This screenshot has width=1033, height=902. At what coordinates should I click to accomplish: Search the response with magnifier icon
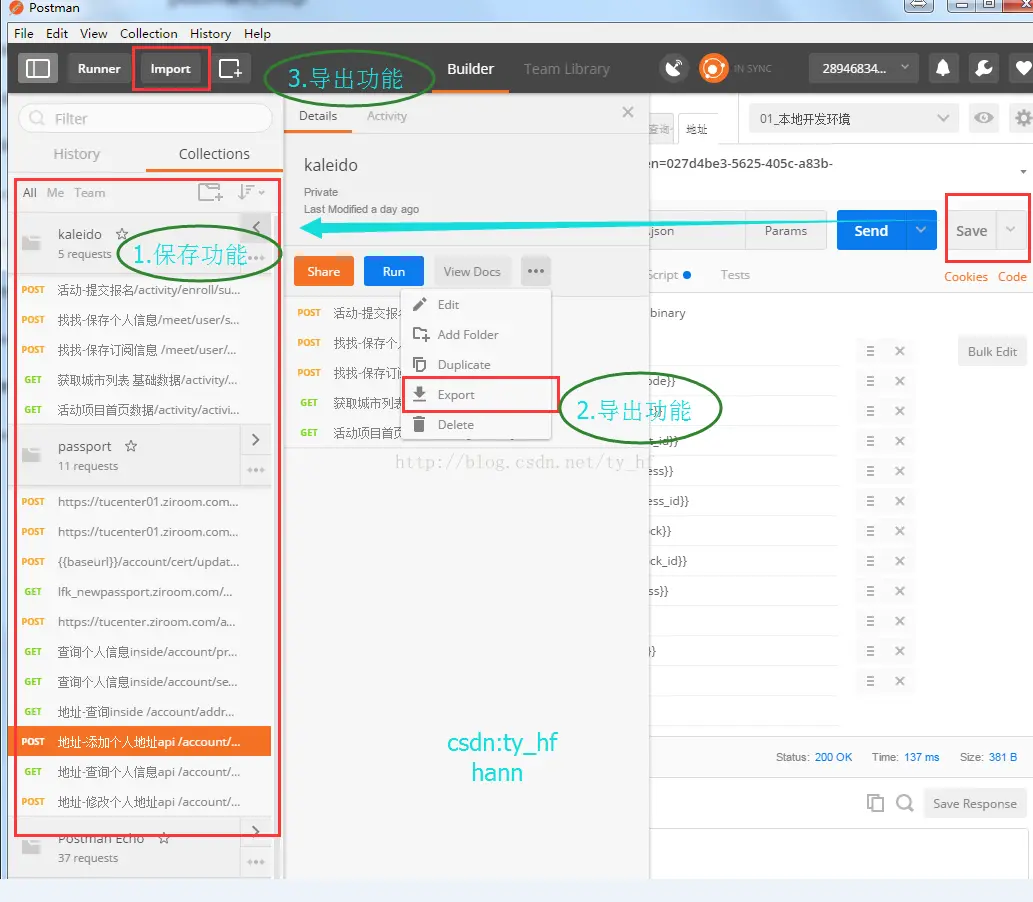click(x=905, y=803)
